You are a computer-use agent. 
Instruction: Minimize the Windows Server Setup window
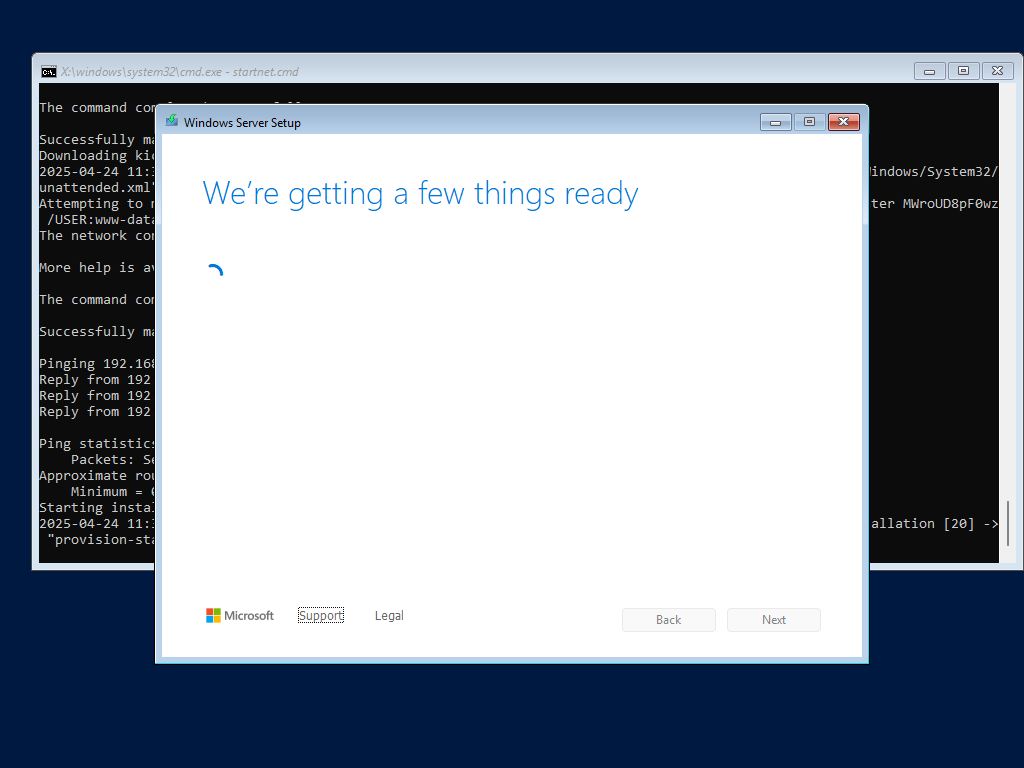[776, 122]
